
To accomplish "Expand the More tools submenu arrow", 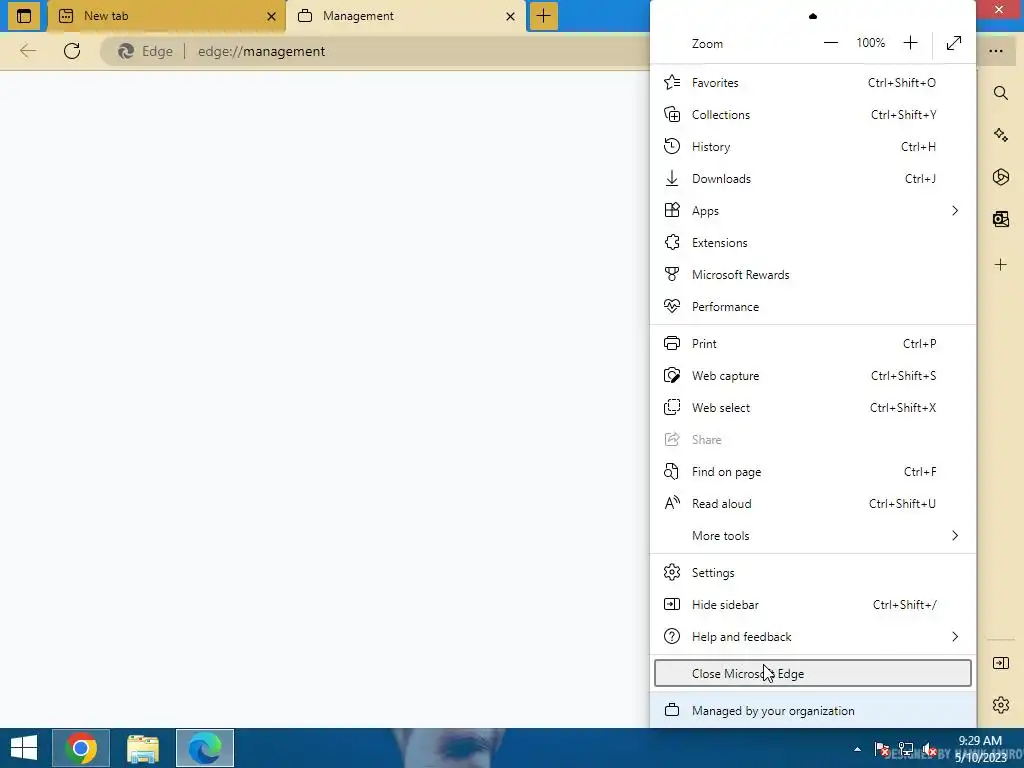I will pos(955,536).
